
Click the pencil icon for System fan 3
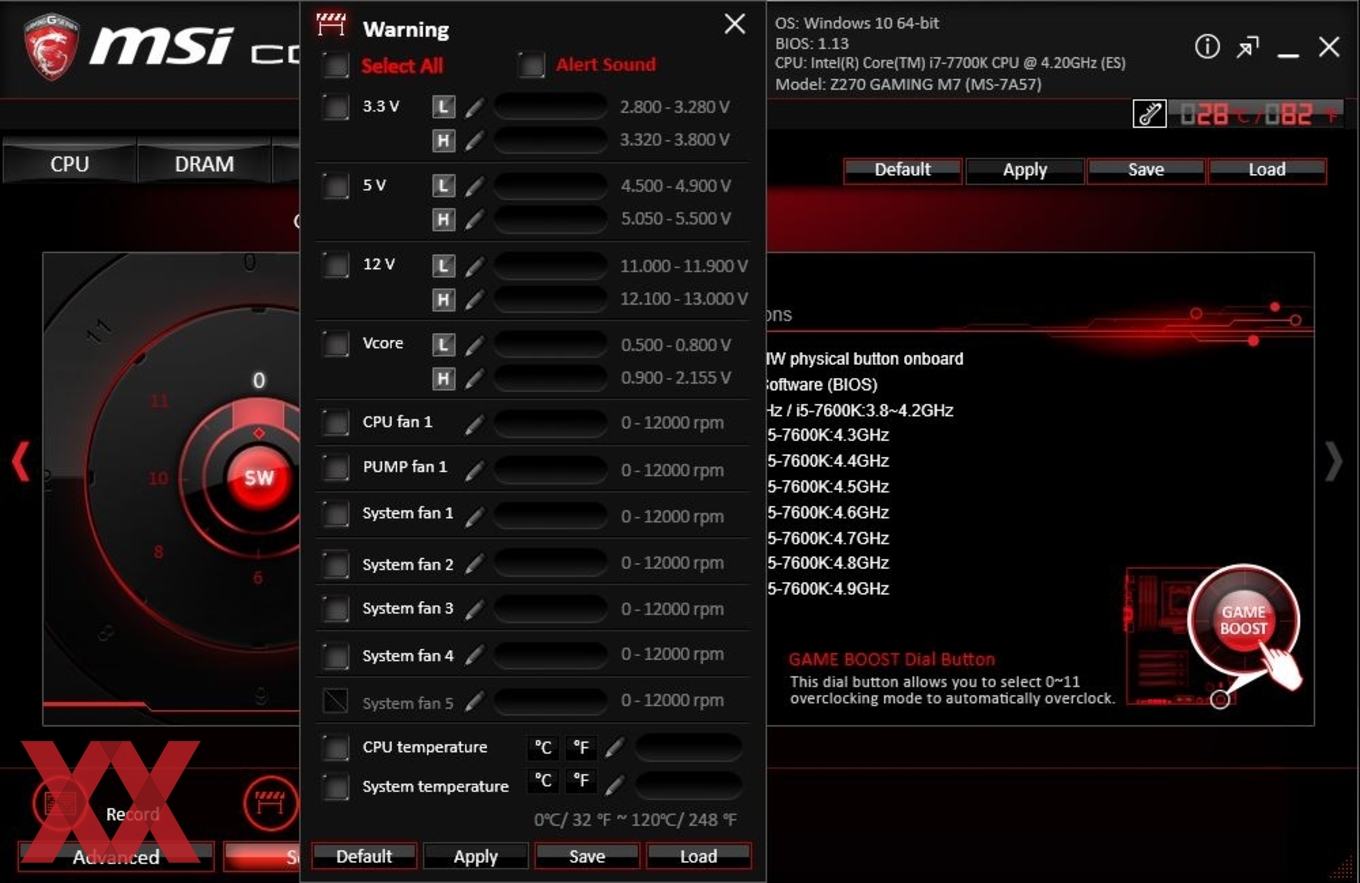(474, 609)
